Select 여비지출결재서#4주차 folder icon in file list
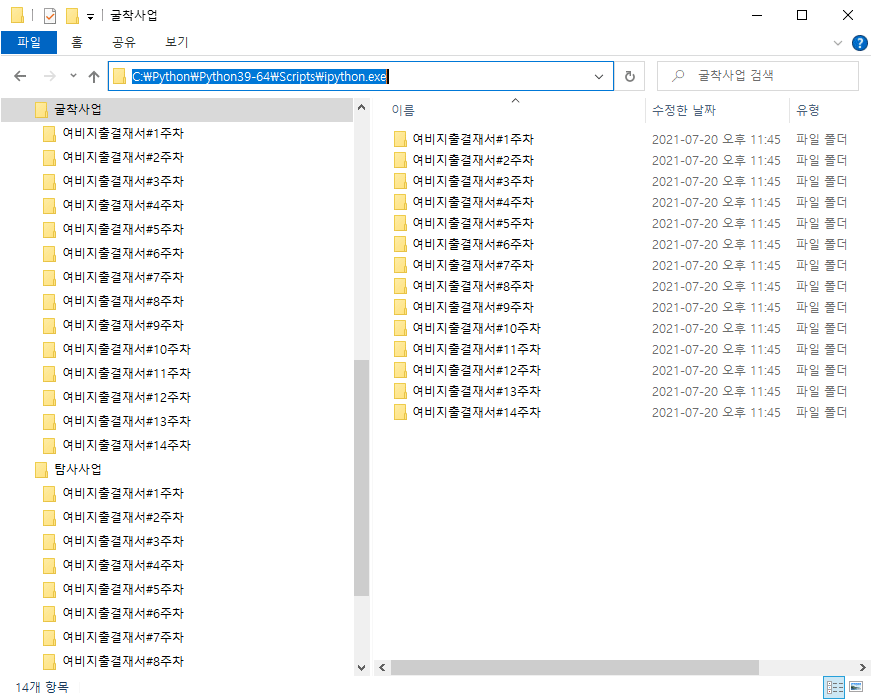 tap(400, 202)
